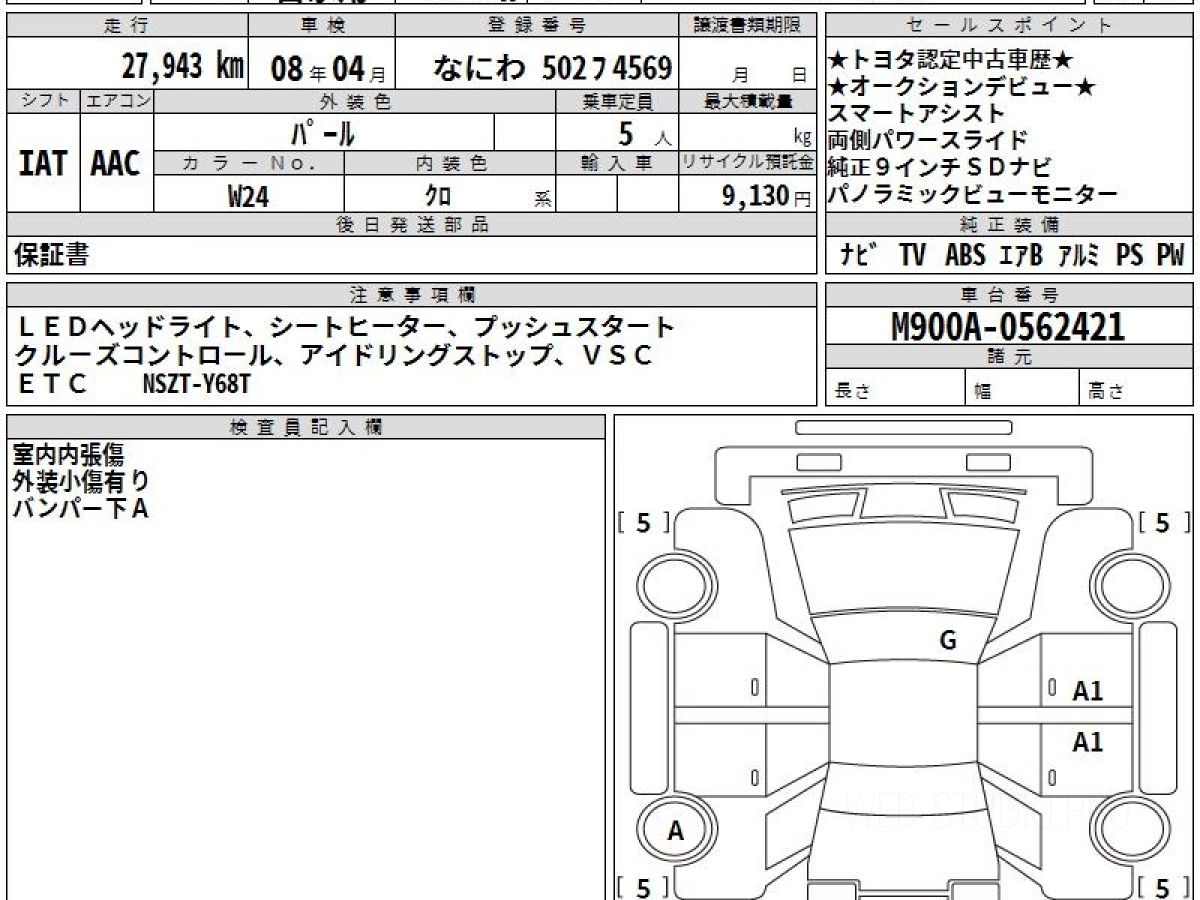Select chassis number M900A-0562421
This screenshot has height=900, width=1200.
pyautogui.click(x=1008, y=327)
